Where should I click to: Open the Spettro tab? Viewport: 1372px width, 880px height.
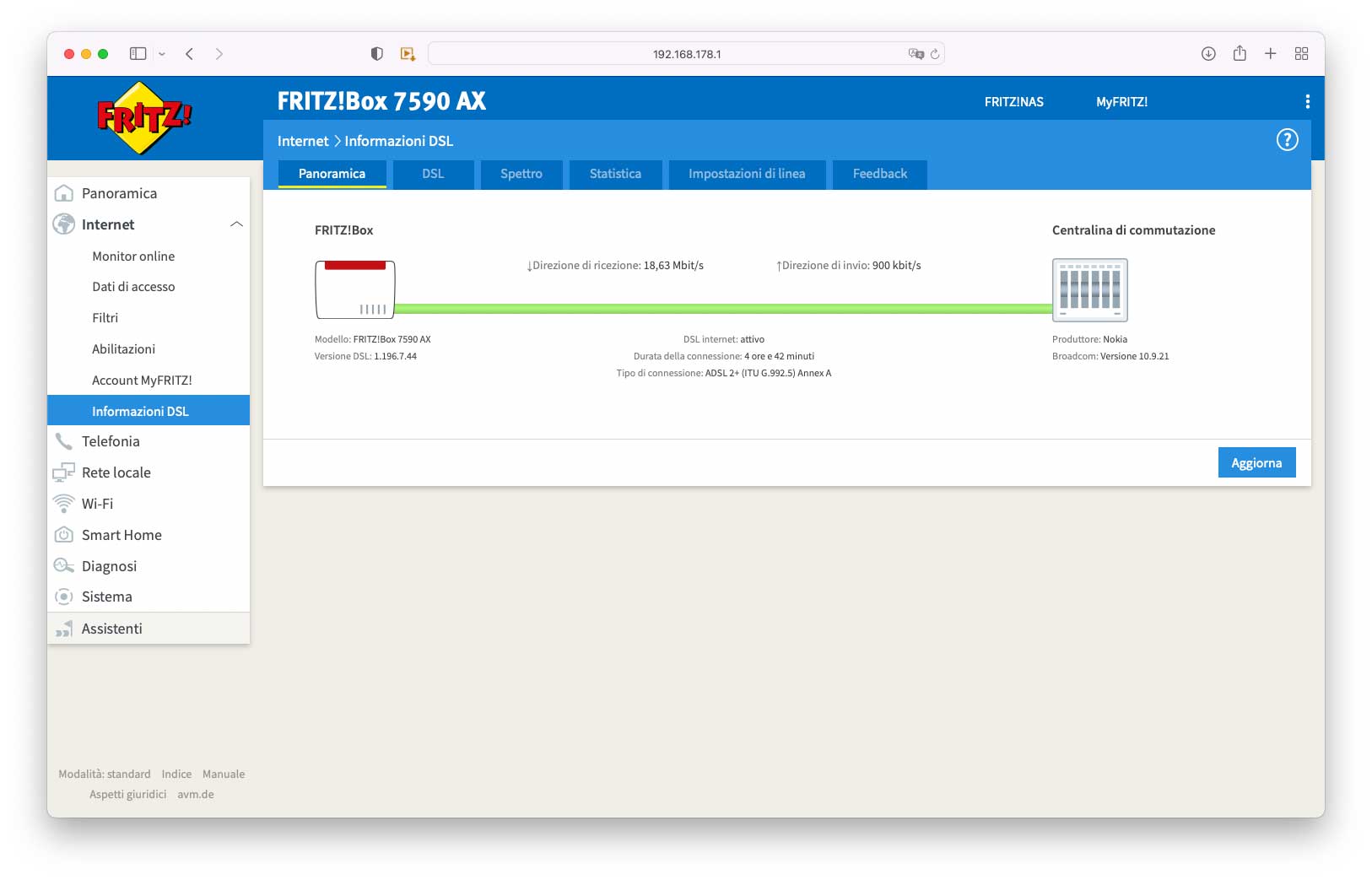pos(521,174)
